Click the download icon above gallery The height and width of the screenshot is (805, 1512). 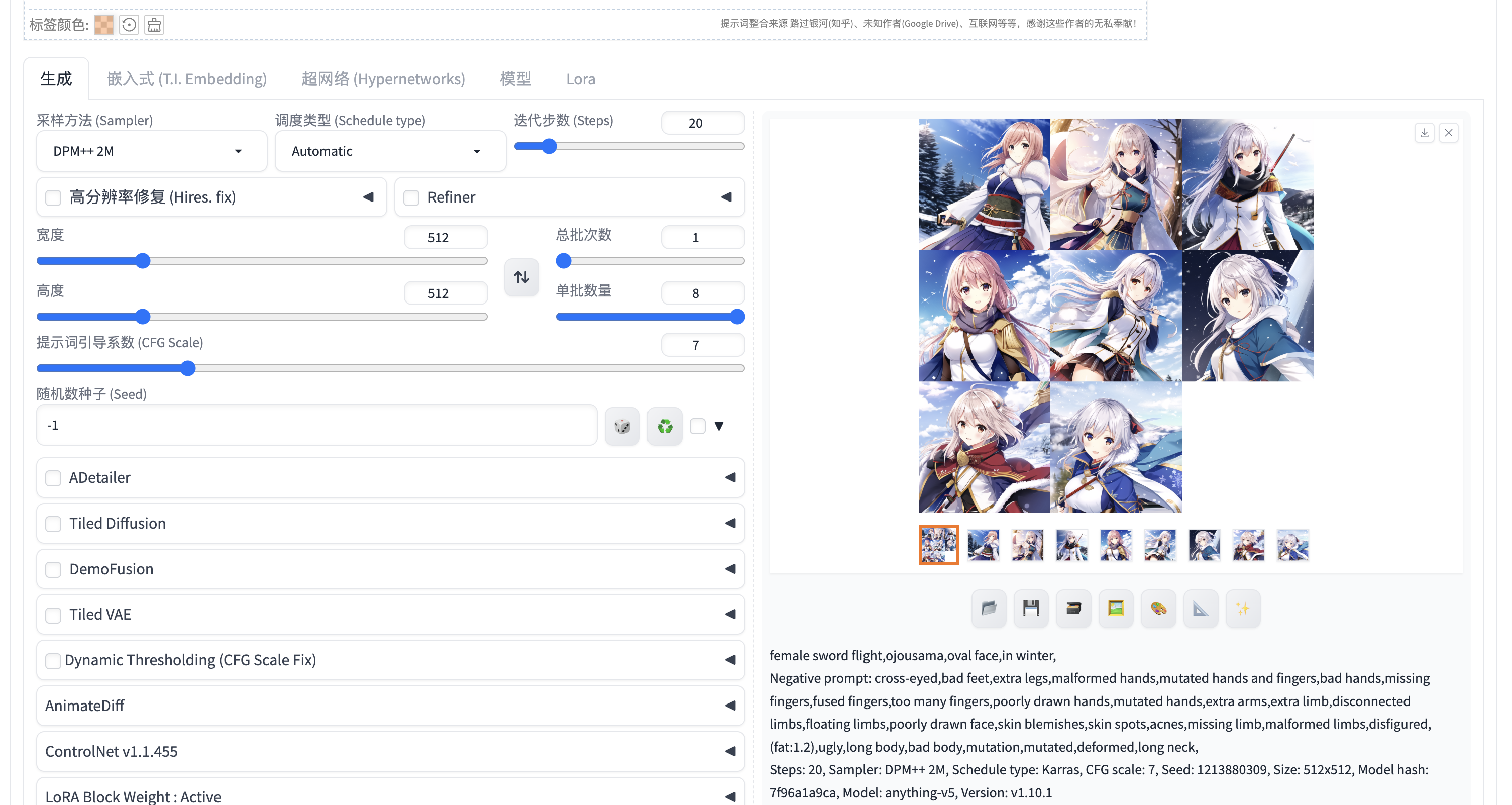(x=1424, y=133)
